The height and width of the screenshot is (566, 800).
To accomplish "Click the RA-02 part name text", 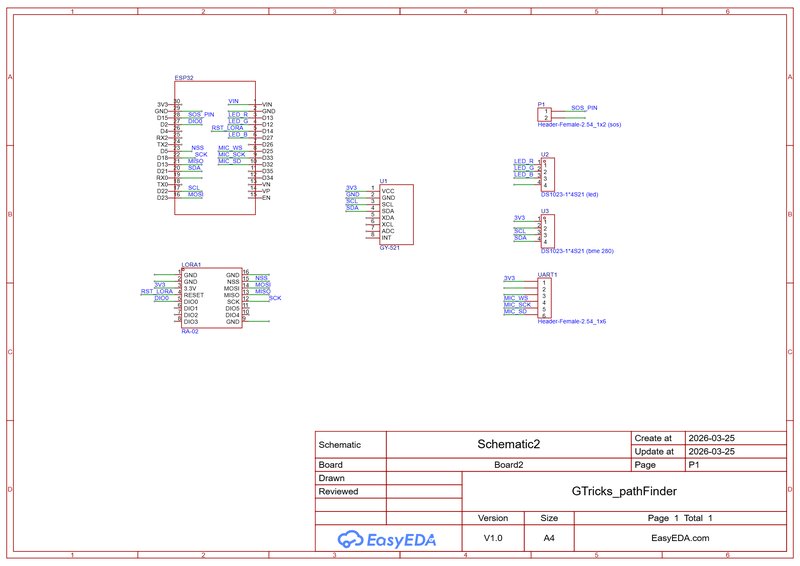I will pos(190,331).
